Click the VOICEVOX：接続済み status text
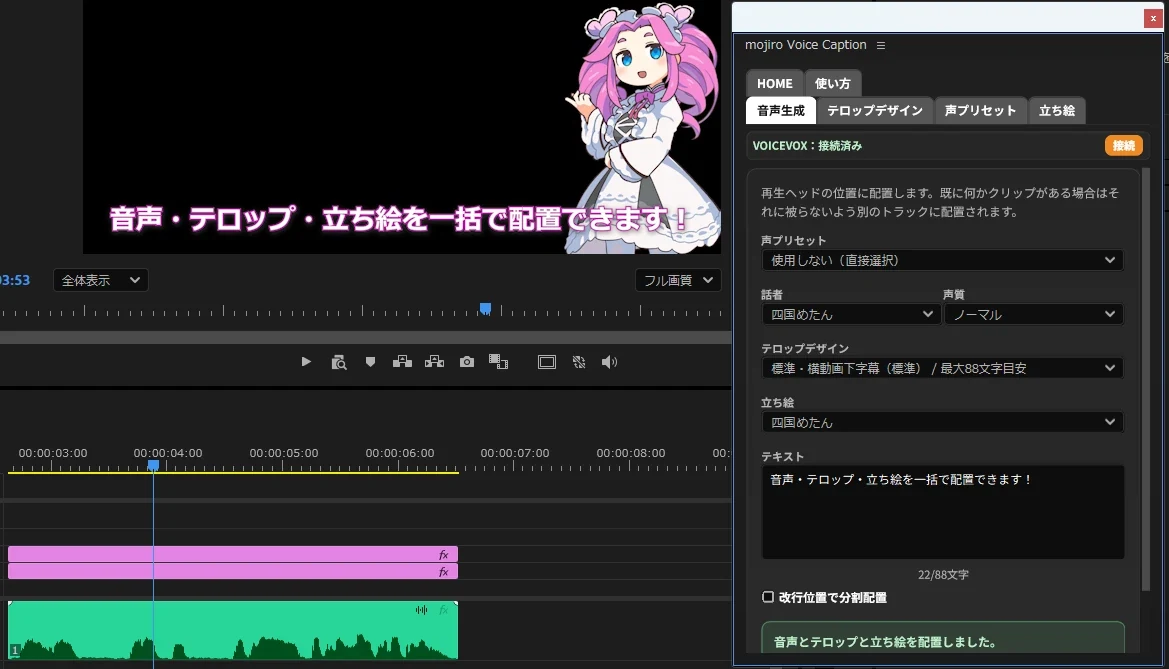The image size is (1169, 669). coord(807,145)
